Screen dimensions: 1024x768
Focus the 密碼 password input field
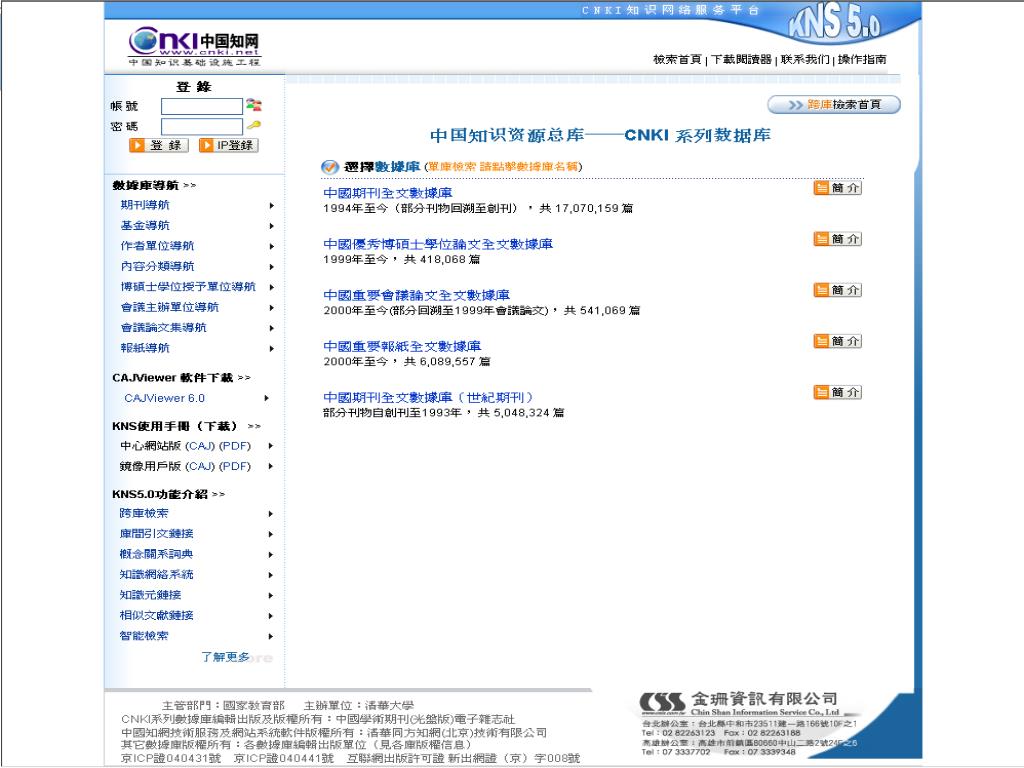202,127
